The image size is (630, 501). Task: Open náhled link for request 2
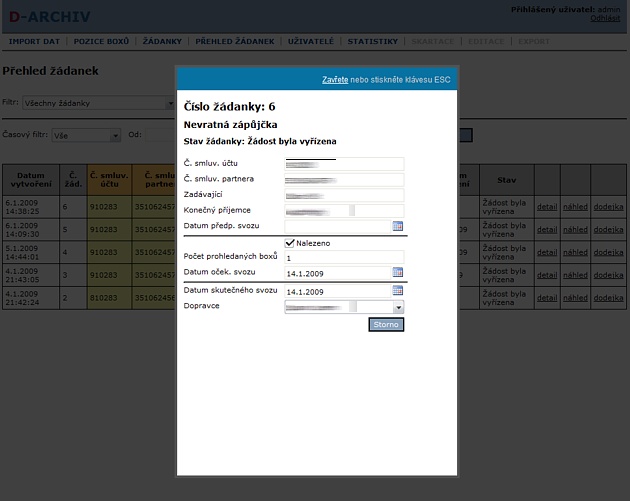(x=575, y=298)
